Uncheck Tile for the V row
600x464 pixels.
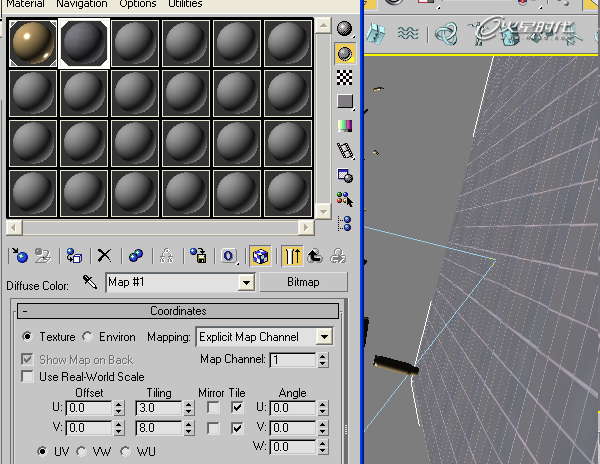coord(237,428)
